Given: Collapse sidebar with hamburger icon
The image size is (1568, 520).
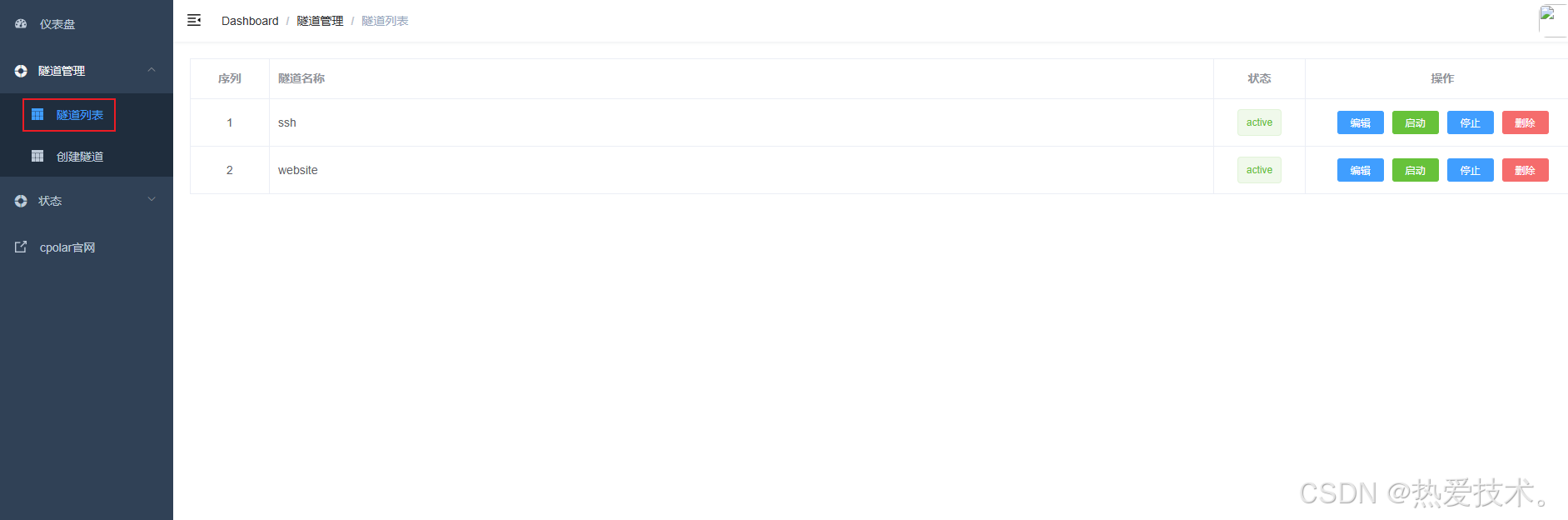Looking at the screenshot, I should [194, 20].
